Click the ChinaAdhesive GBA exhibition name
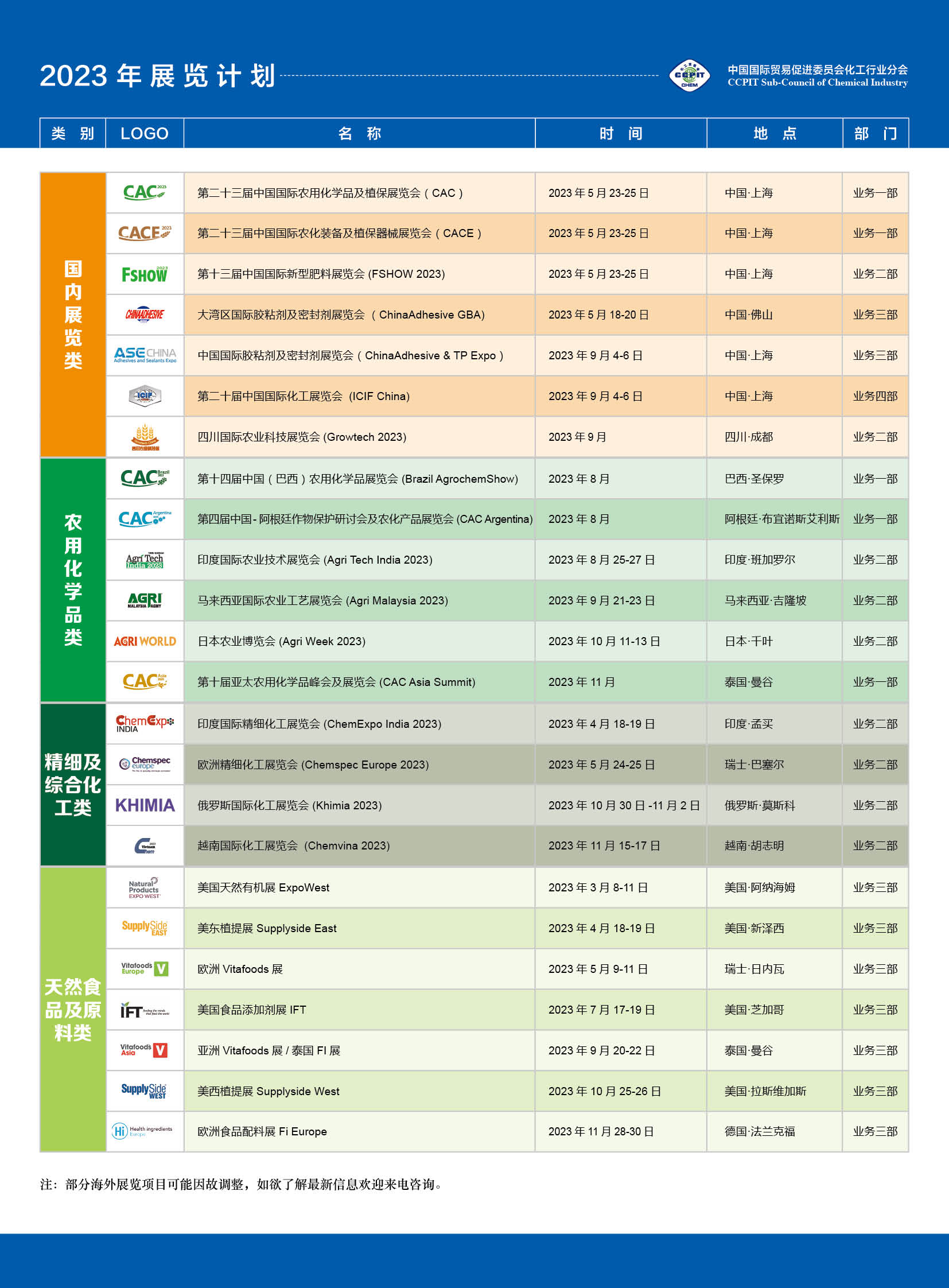Viewport: 949px width, 1288px height. coord(341,315)
